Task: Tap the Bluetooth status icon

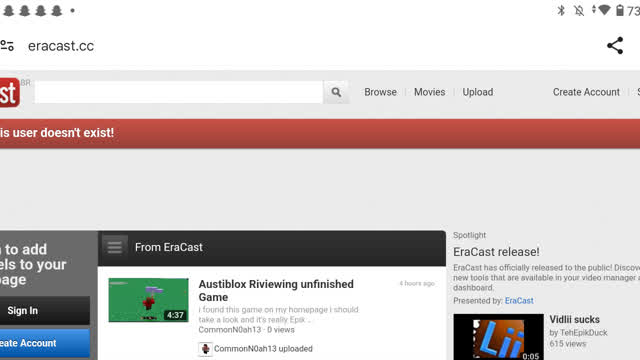Action: pos(561,11)
